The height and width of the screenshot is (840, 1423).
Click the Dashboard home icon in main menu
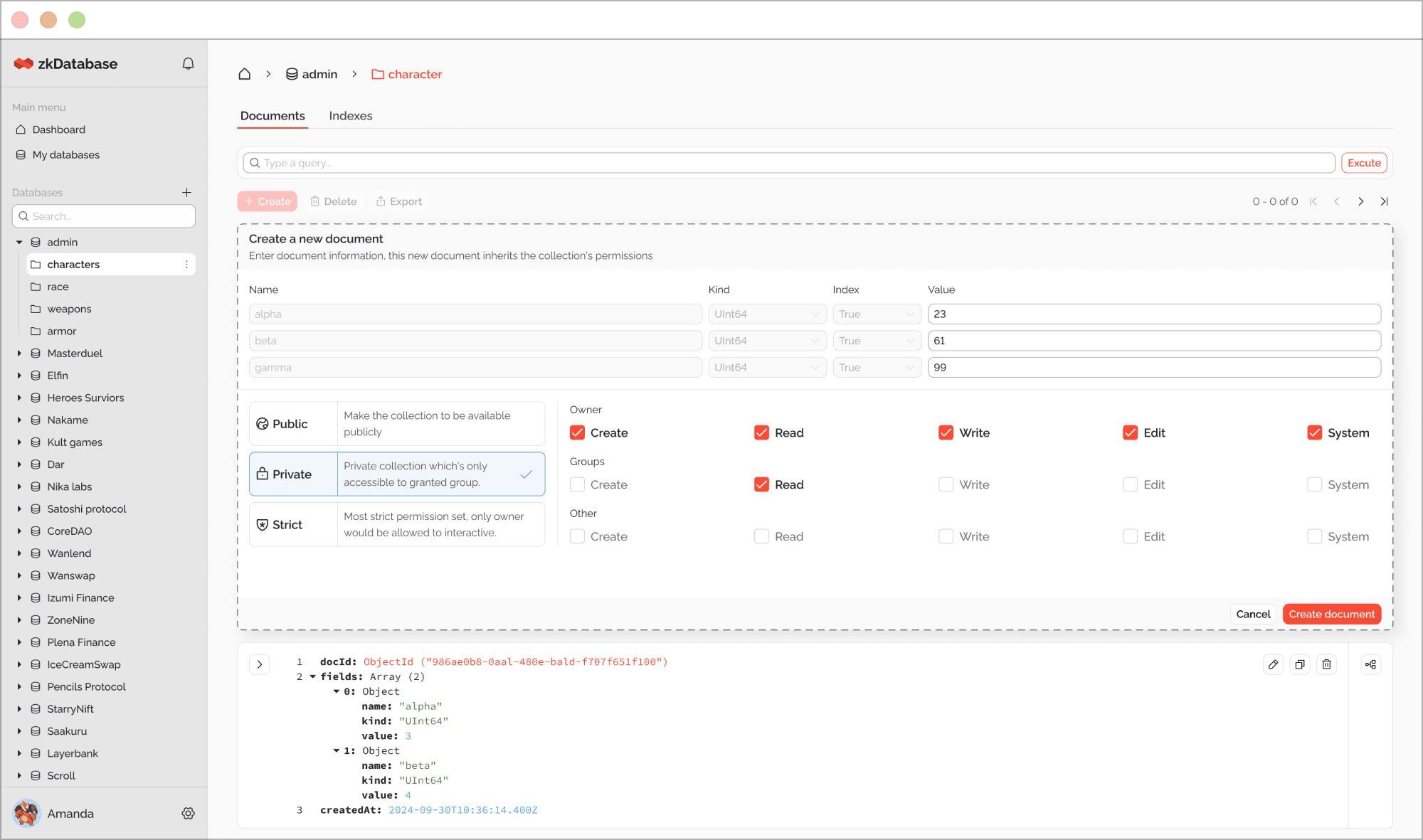pyautogui.click(x=21, y=129)
